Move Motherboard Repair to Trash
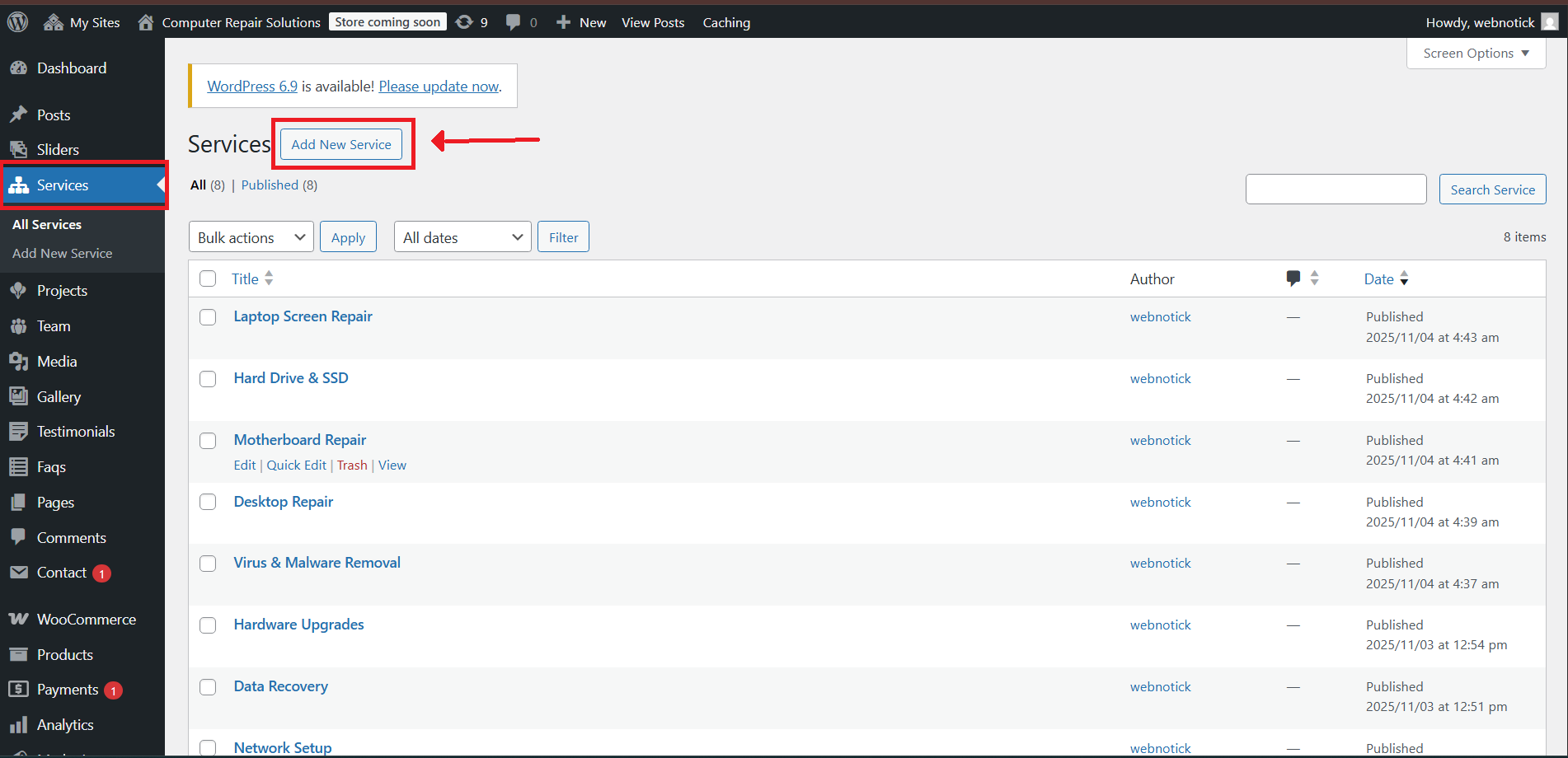1568x758 pixels. 352,466
